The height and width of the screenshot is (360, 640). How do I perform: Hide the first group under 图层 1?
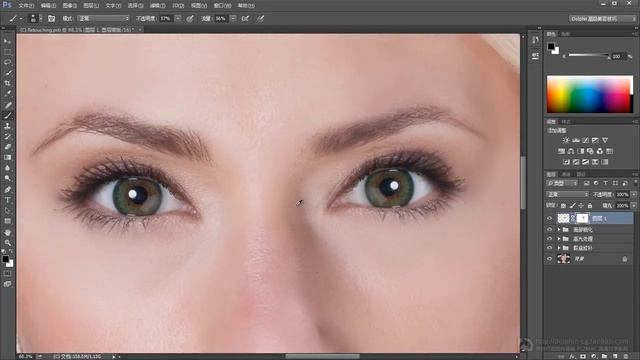(x=549, y=230)
